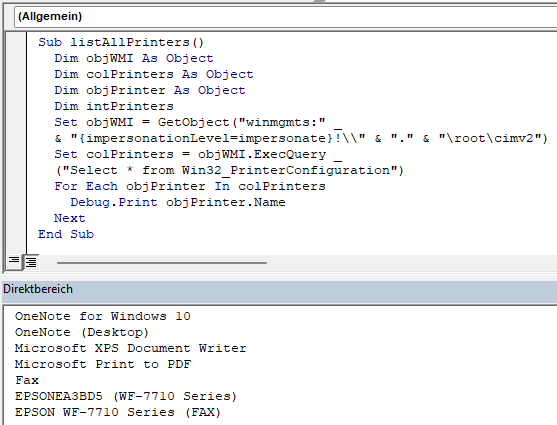Screen dimensions: 557x425
Task: Click the Fax line in immediate window
Action: point(27,380)
